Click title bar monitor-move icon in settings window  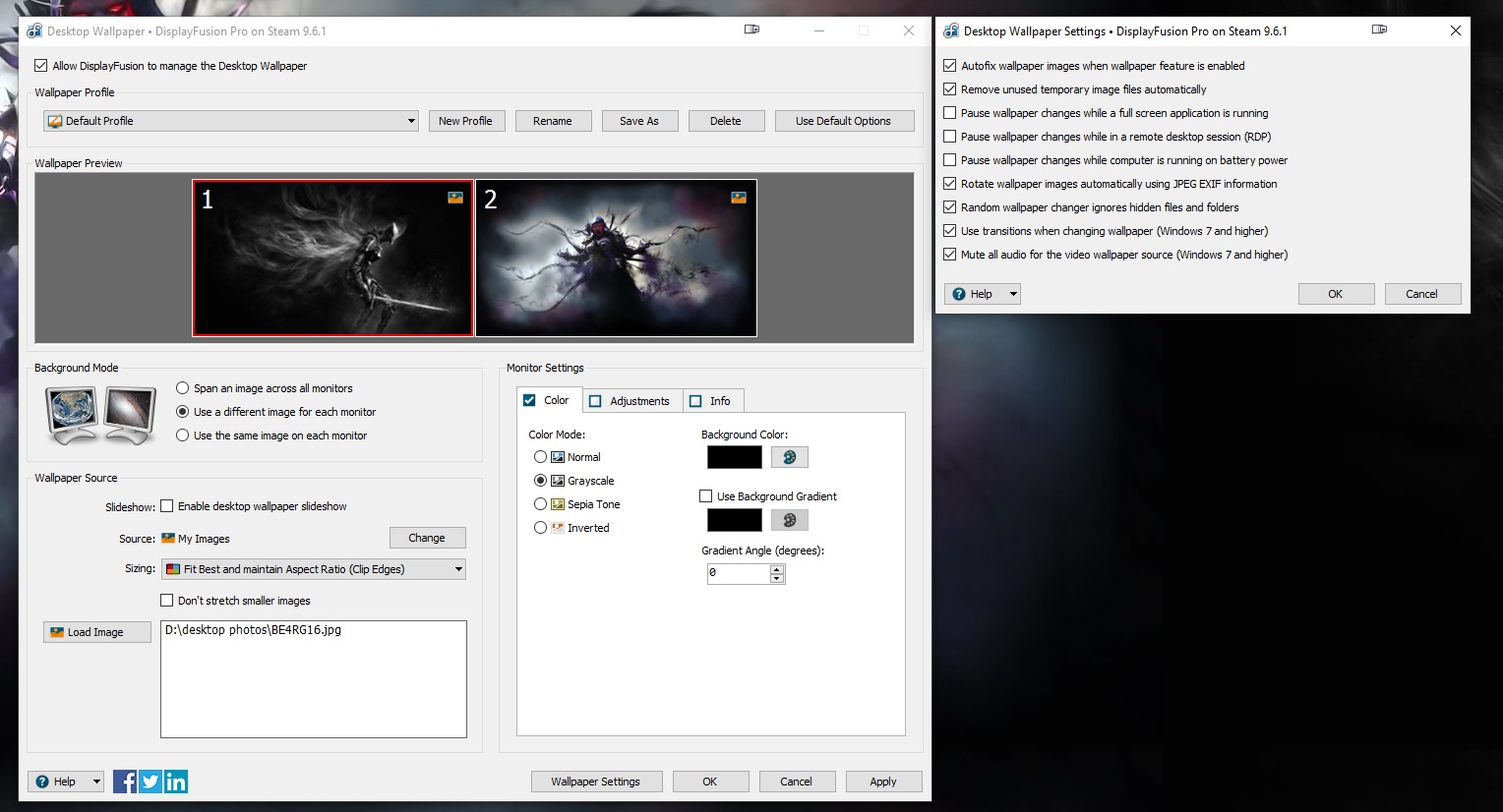pyautogui.click(x=1379, y=30)
